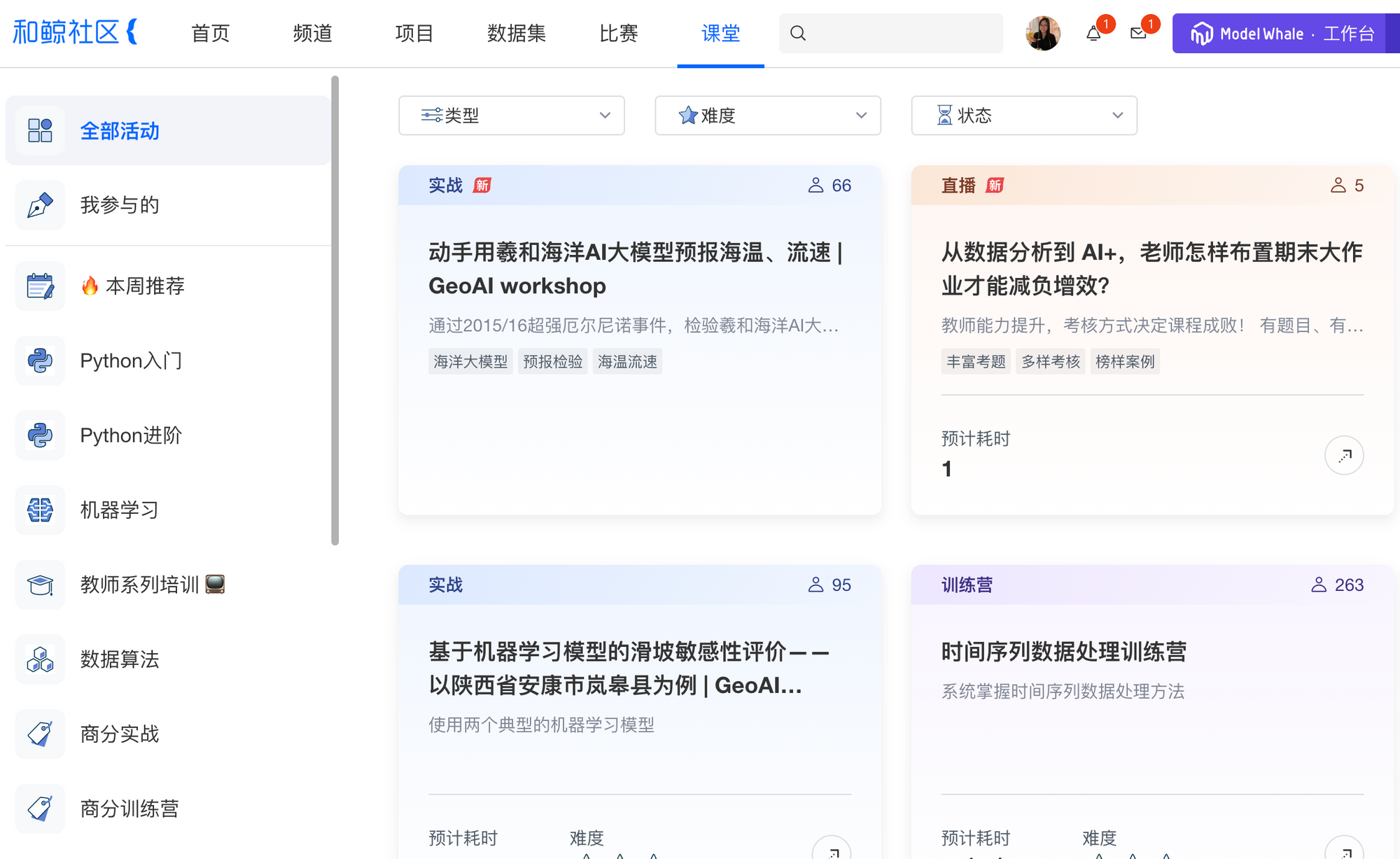The height and width of the screenshot is (859, 1400).
Task: Click arrow icon on 直播 course card
Action: tap(1344, 456)
